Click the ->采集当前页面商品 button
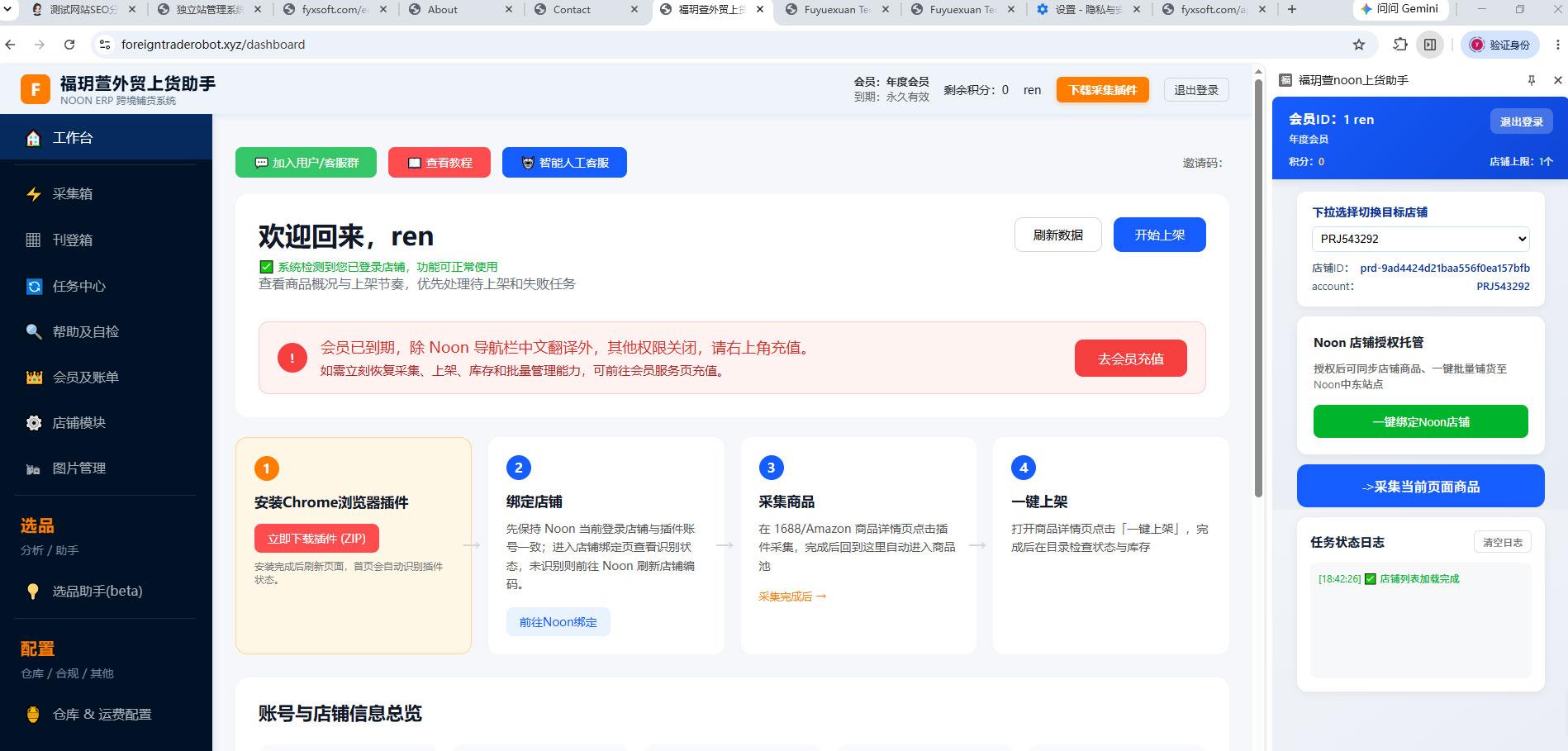 pos(1421,487)
